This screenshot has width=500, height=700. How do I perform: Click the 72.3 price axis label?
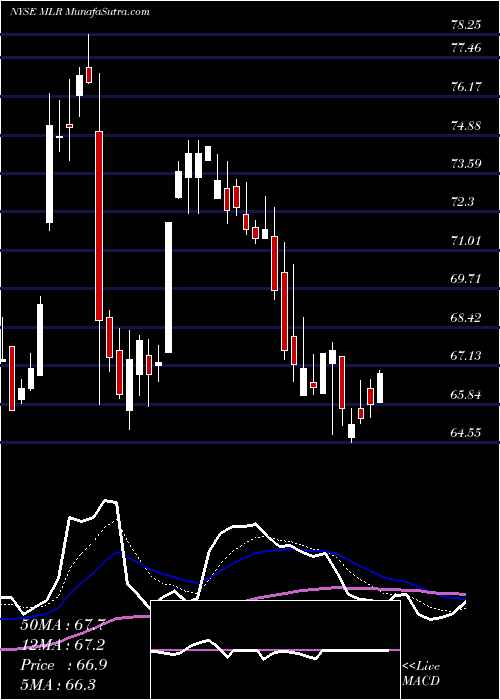(x=462, y=202)
